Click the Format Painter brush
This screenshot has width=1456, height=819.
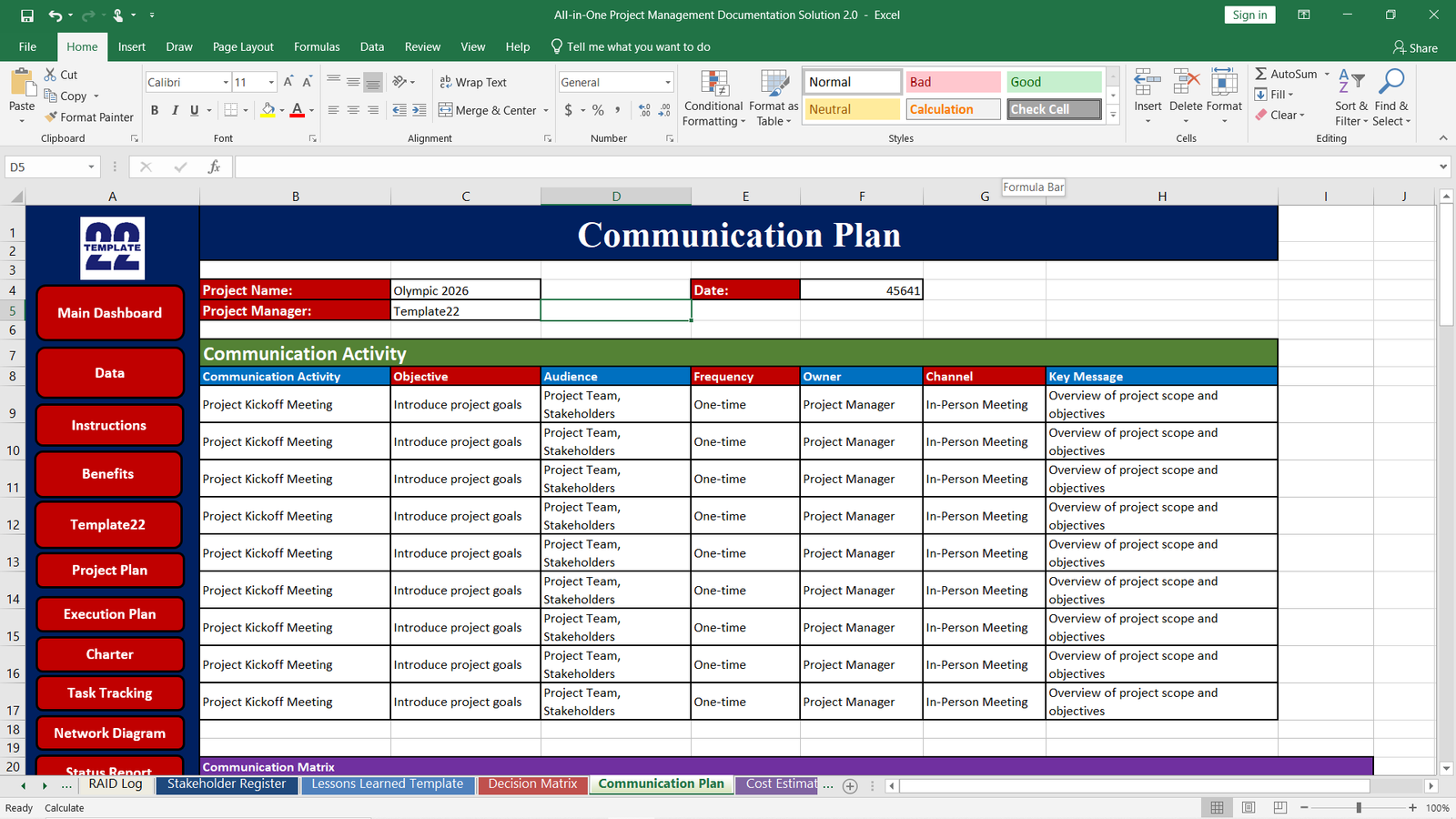tap(51, 116)
